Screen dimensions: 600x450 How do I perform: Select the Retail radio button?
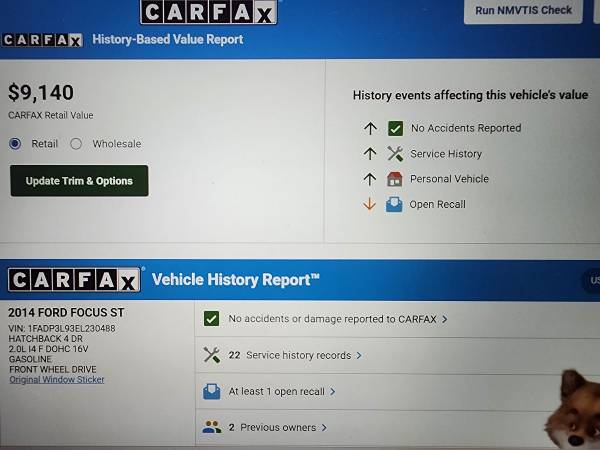click(15, 144)
